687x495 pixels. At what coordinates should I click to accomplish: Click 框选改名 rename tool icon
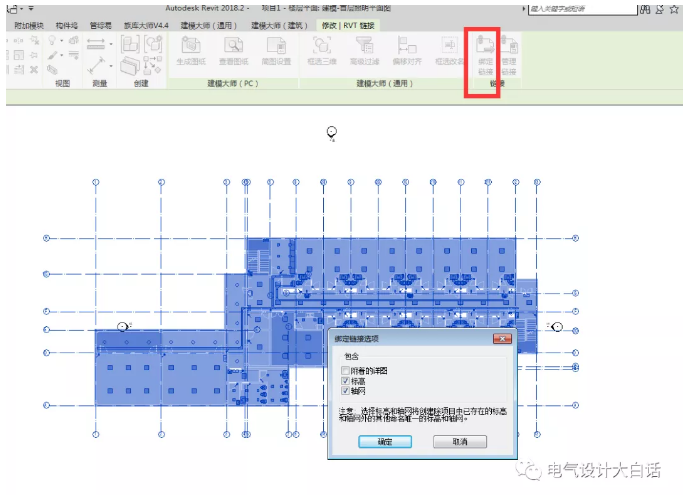coord(449,51)
